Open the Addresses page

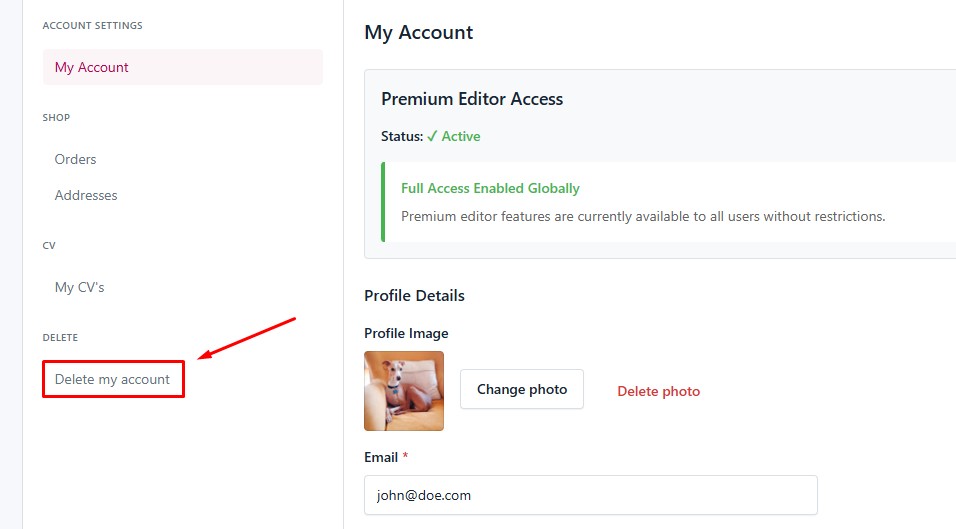(86, 196)
